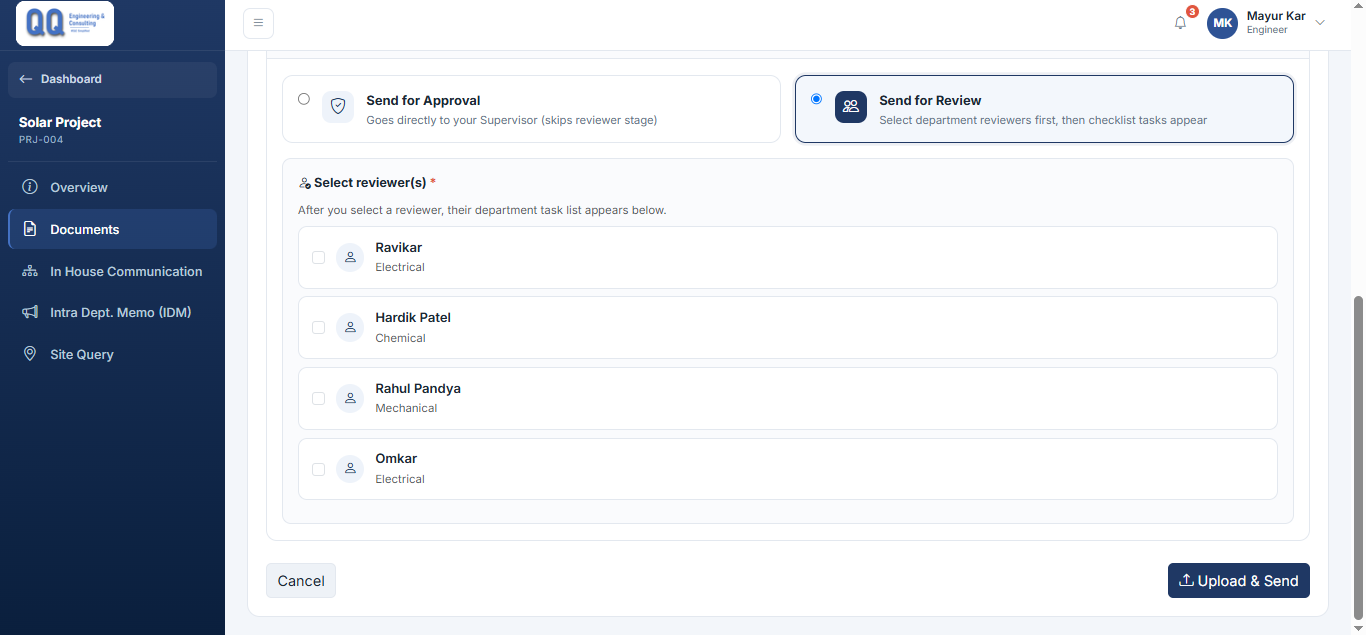Click the Documents file icon in sidebar

30,229
